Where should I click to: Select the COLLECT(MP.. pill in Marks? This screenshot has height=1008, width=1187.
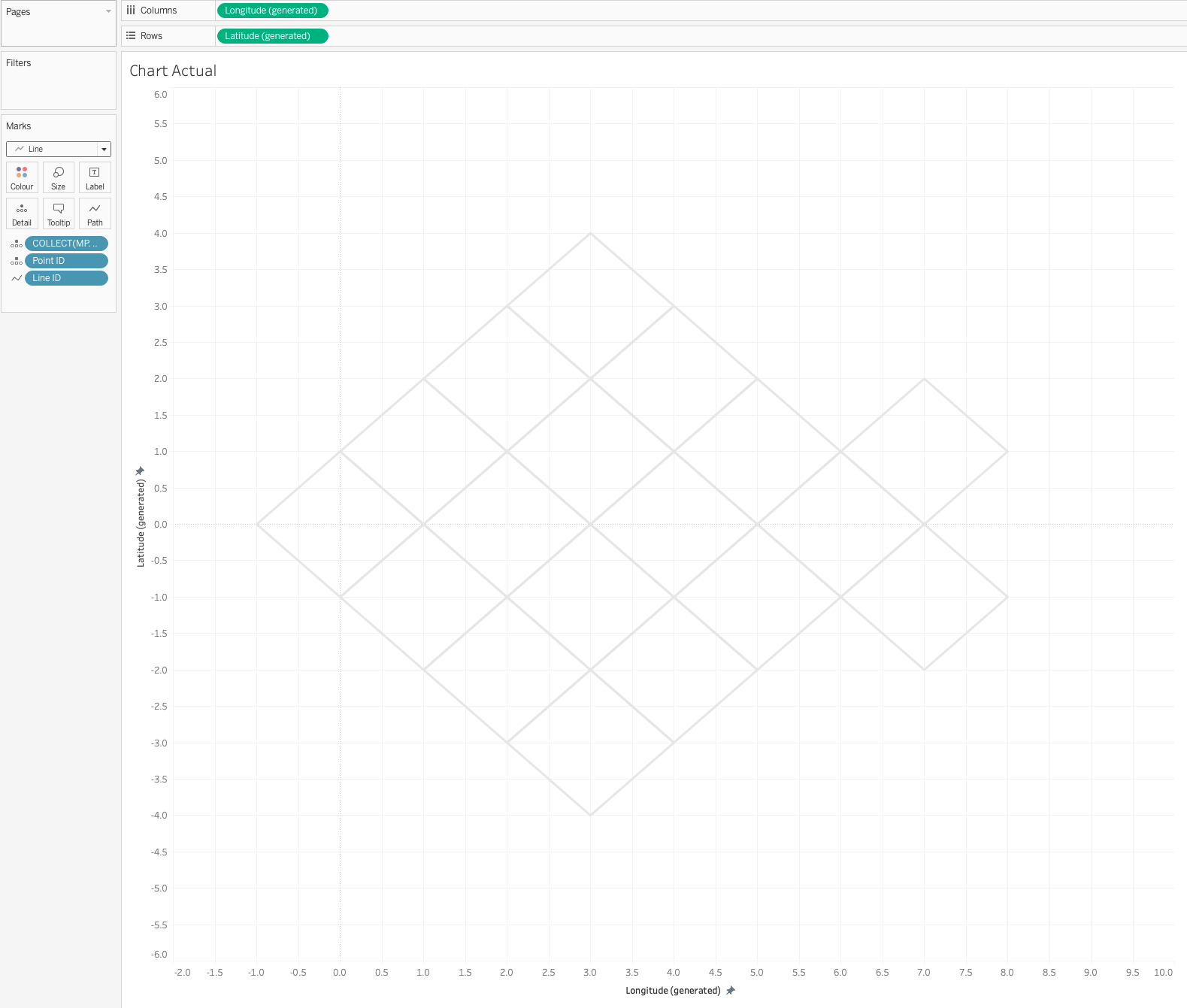coord(66,244)
